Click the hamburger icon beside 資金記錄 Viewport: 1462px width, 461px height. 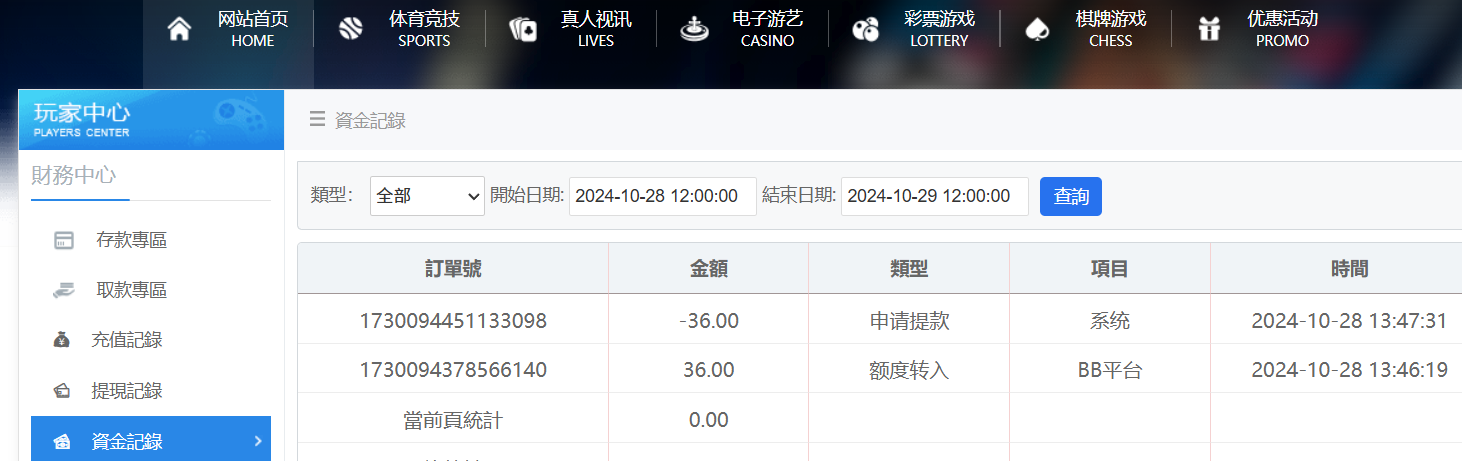tap(317, 120)
